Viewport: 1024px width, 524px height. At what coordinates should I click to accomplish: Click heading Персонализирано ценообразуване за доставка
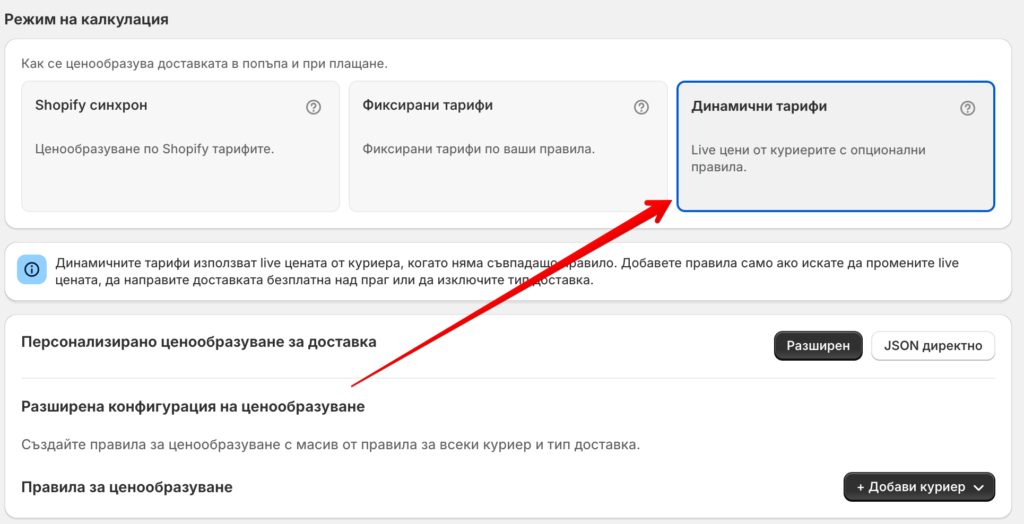[x=199, y=342]
